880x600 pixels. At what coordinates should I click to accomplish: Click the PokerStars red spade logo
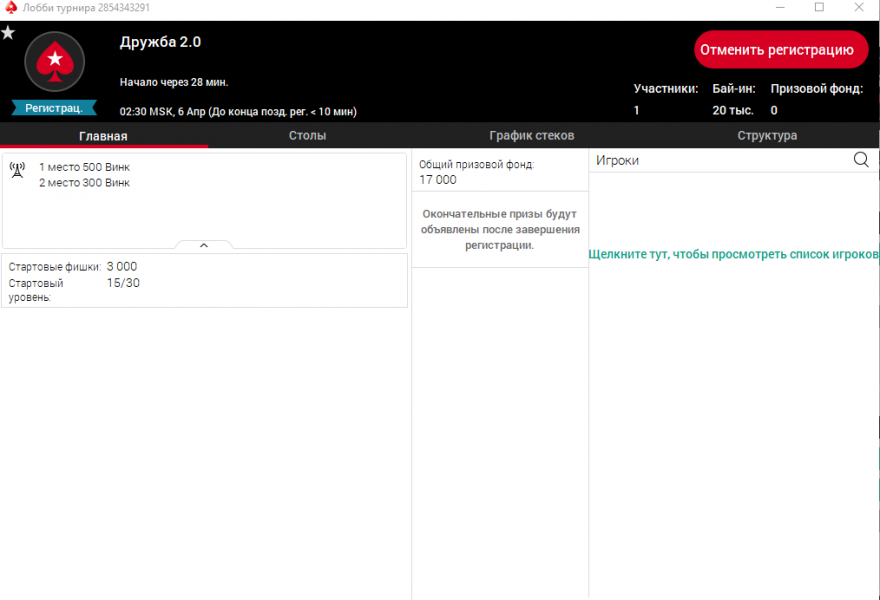pos(54,63)
